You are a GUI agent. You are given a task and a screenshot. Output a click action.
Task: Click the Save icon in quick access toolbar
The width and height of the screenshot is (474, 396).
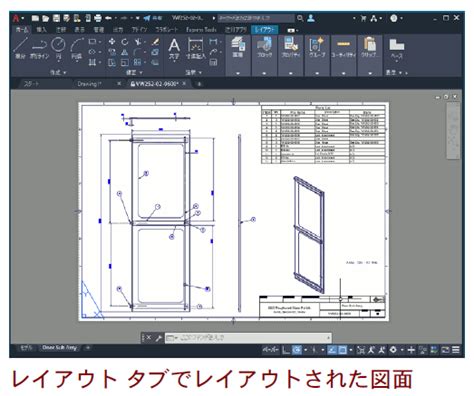[x=56, y=18]
